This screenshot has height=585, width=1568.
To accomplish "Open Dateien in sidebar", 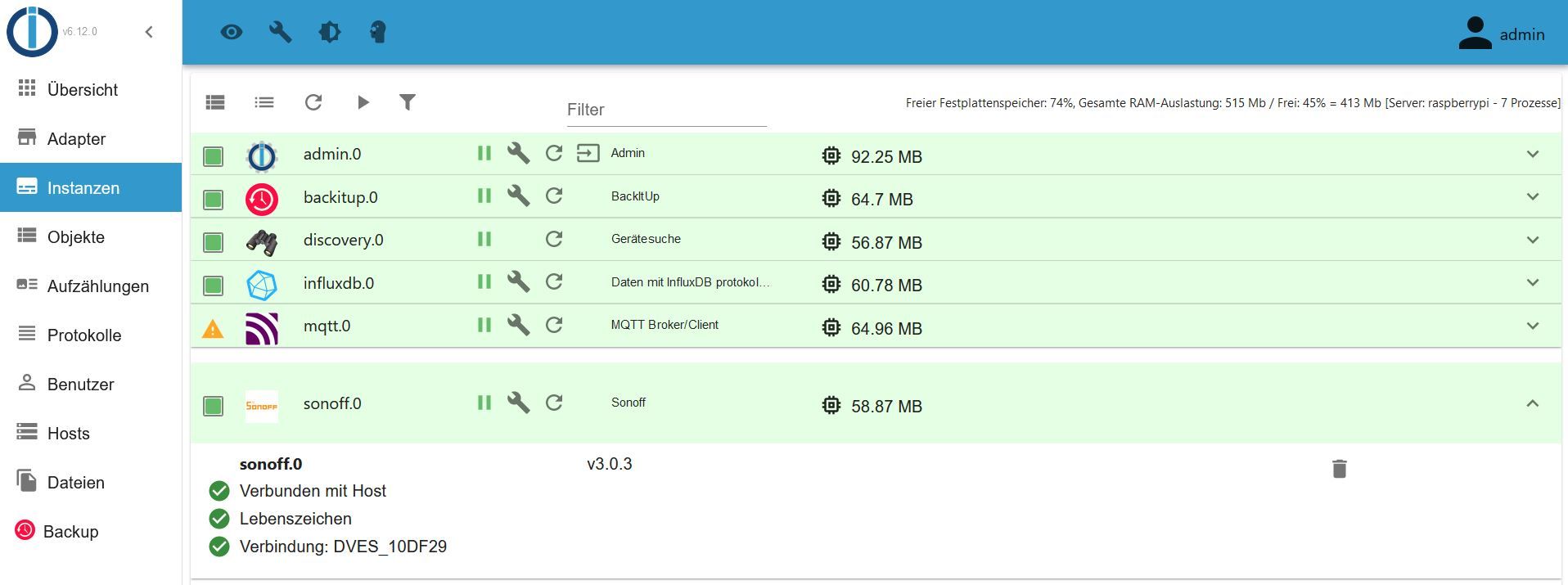I will (91, 482).
